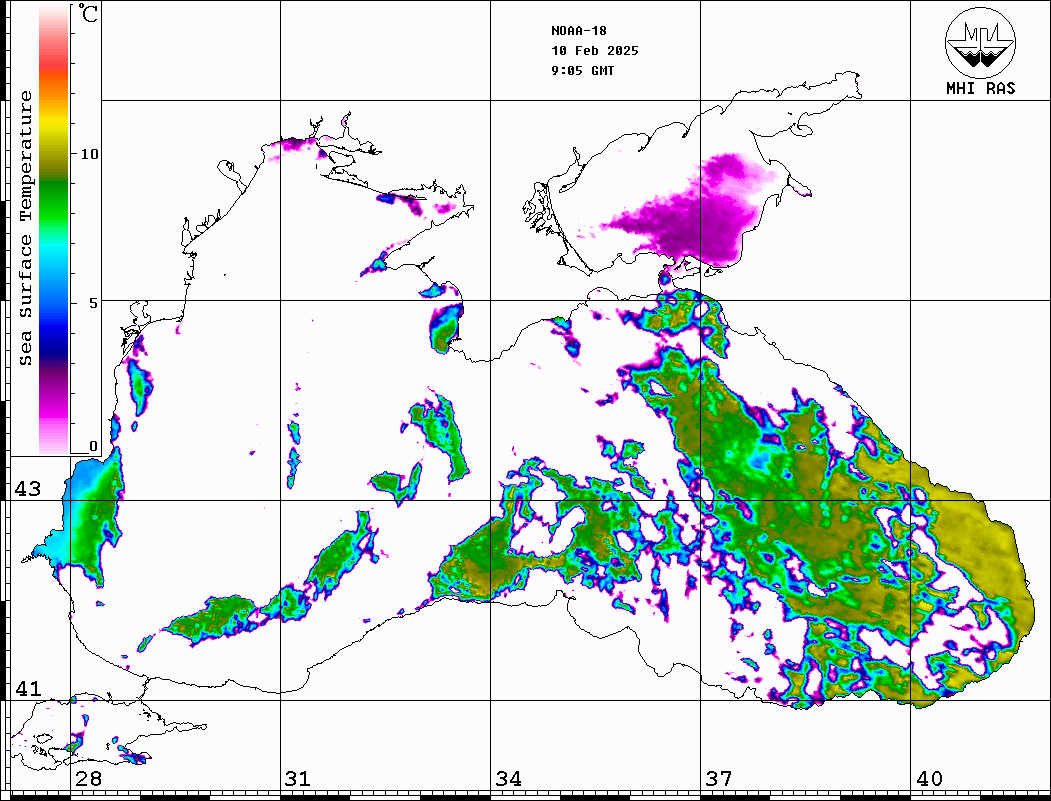Click the legend tick value "10"
This screenshot has width=1051, height=801.
[89, 154]
